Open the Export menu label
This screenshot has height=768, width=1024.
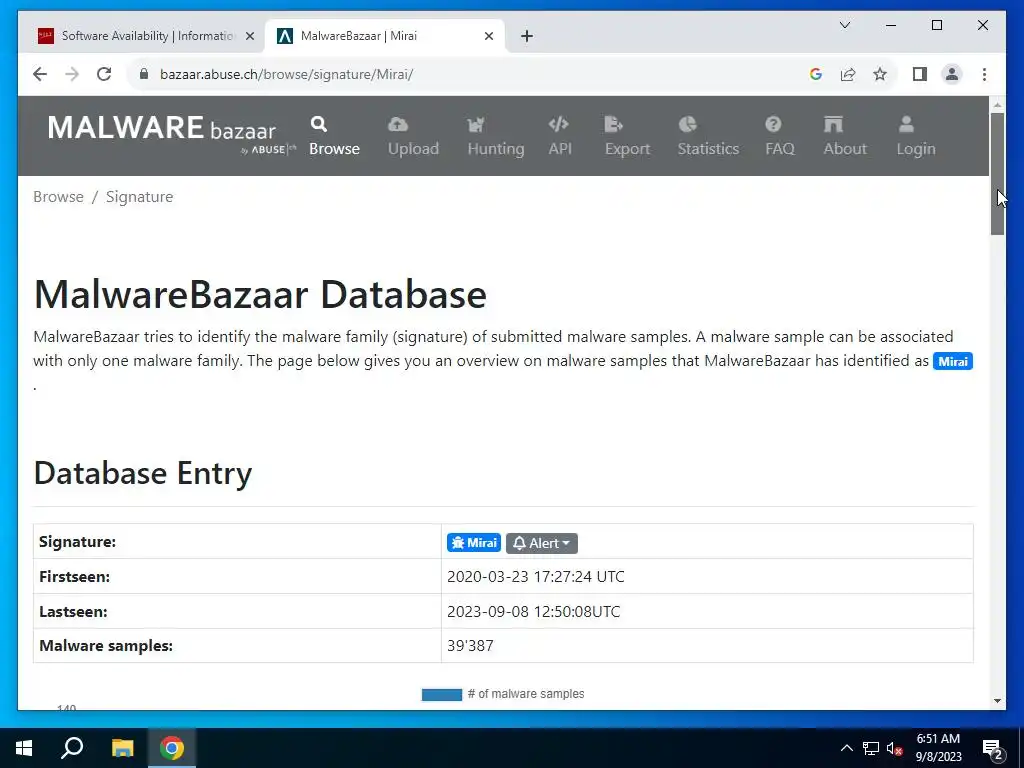pyautogui.click(x=627, y=148)
